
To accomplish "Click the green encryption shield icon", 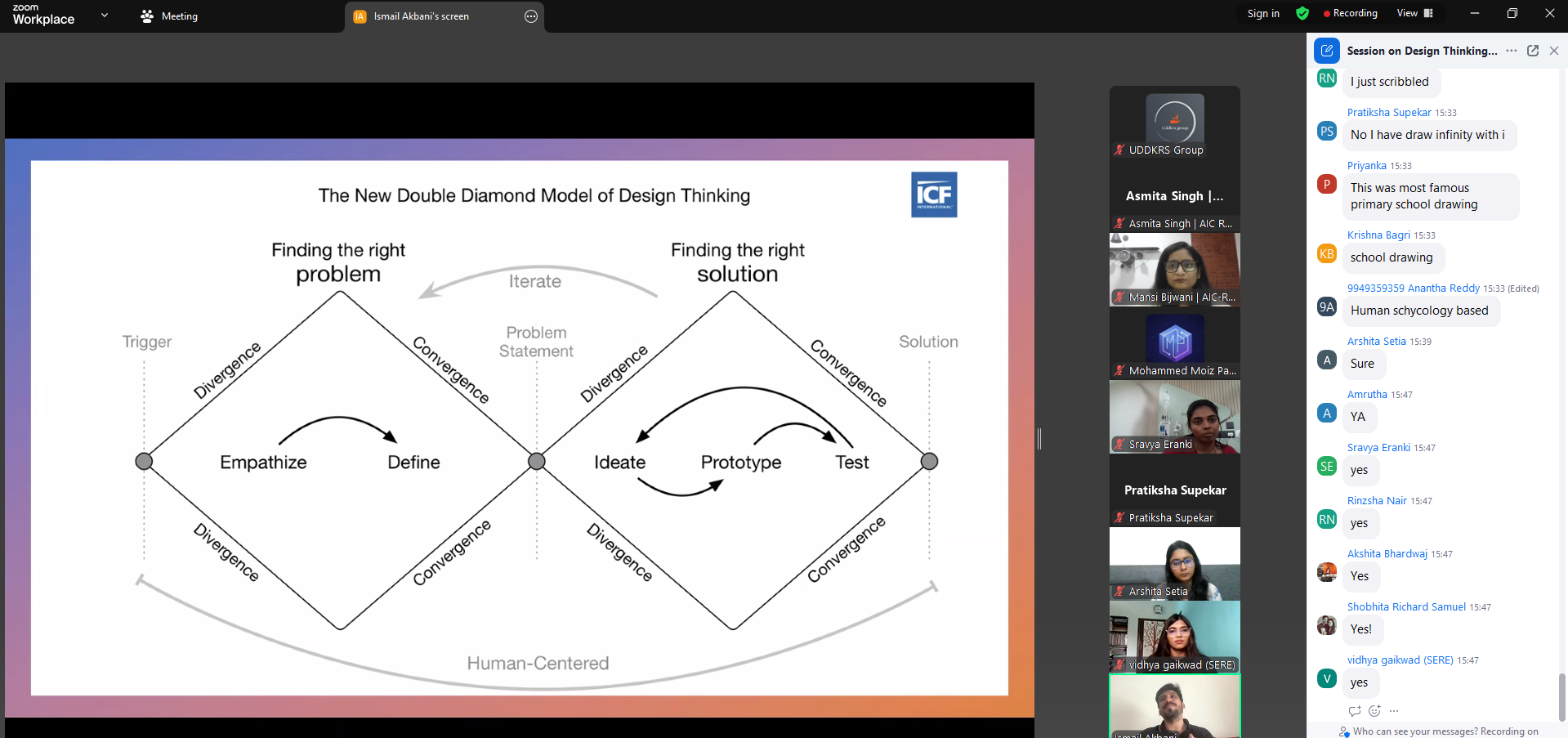I will coord(1302,13).
